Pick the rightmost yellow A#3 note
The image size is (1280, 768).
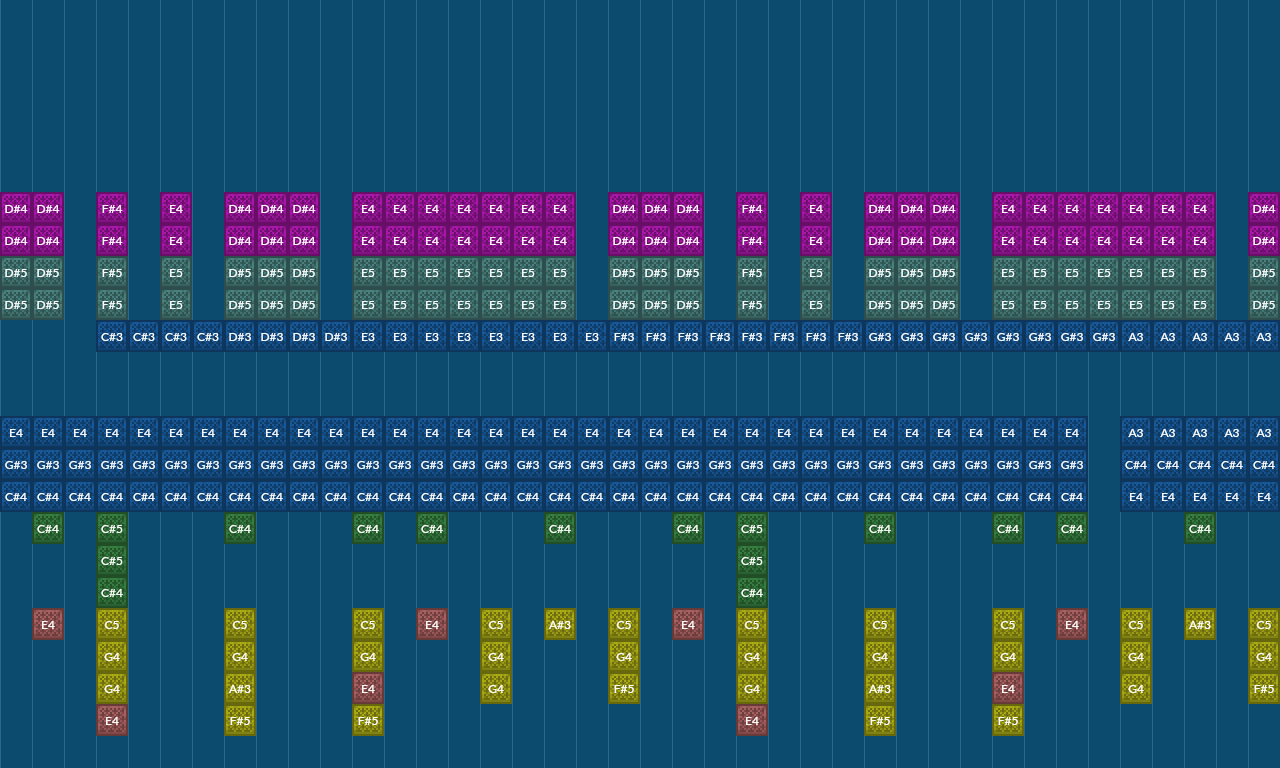click(x=1199, y=625)
